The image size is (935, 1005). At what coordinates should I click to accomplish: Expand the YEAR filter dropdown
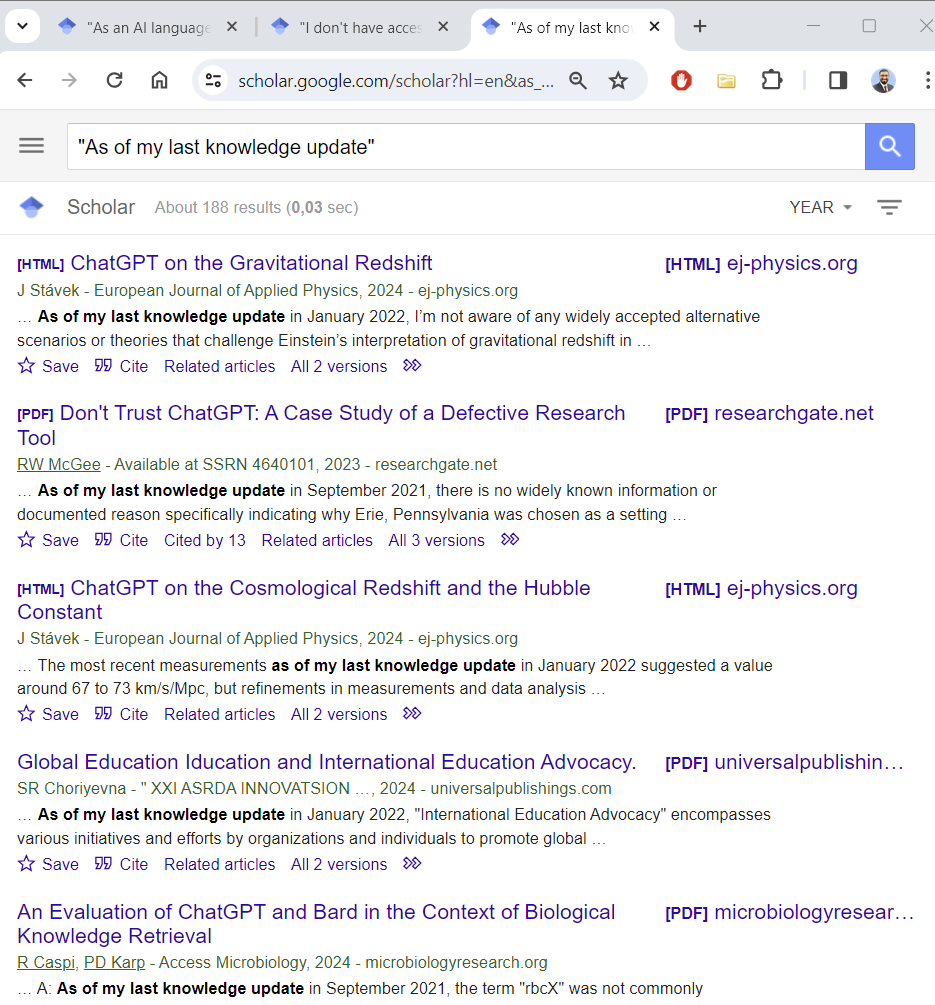coord(820,208)
